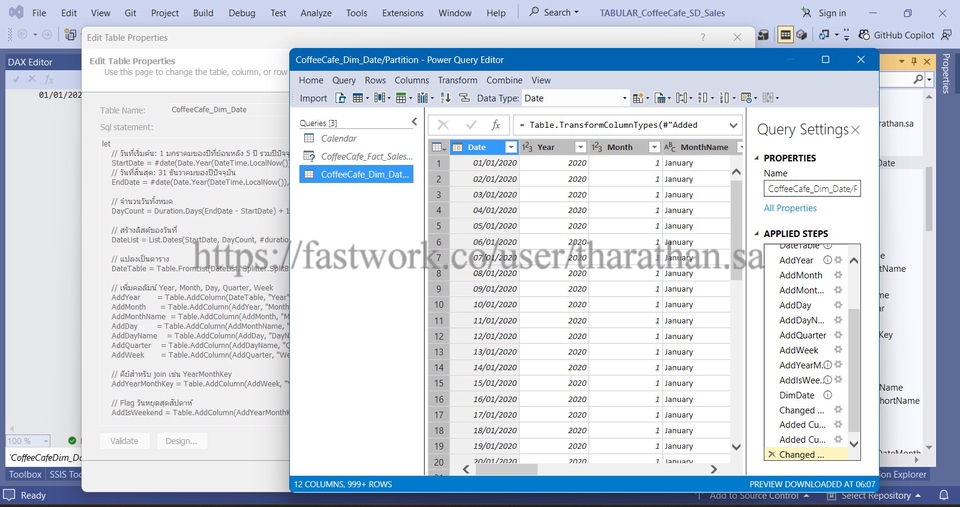
Task: Open the Data Type dropdown
Action: pos(623,98)
